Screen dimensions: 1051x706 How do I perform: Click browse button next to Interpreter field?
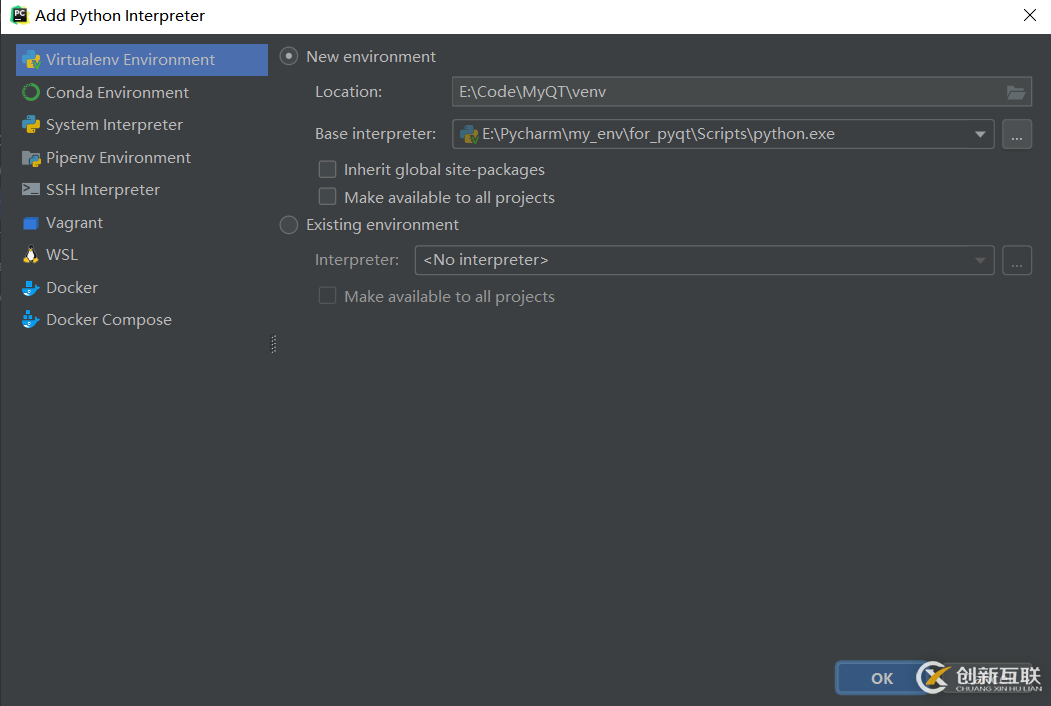pos(1017,260)
